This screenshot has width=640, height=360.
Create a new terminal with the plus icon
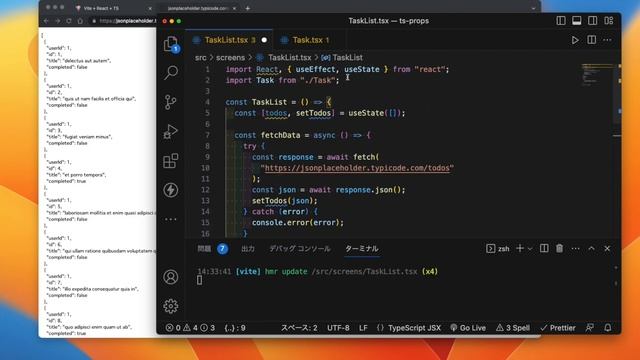pyautogui.click(x=520, y=248)
